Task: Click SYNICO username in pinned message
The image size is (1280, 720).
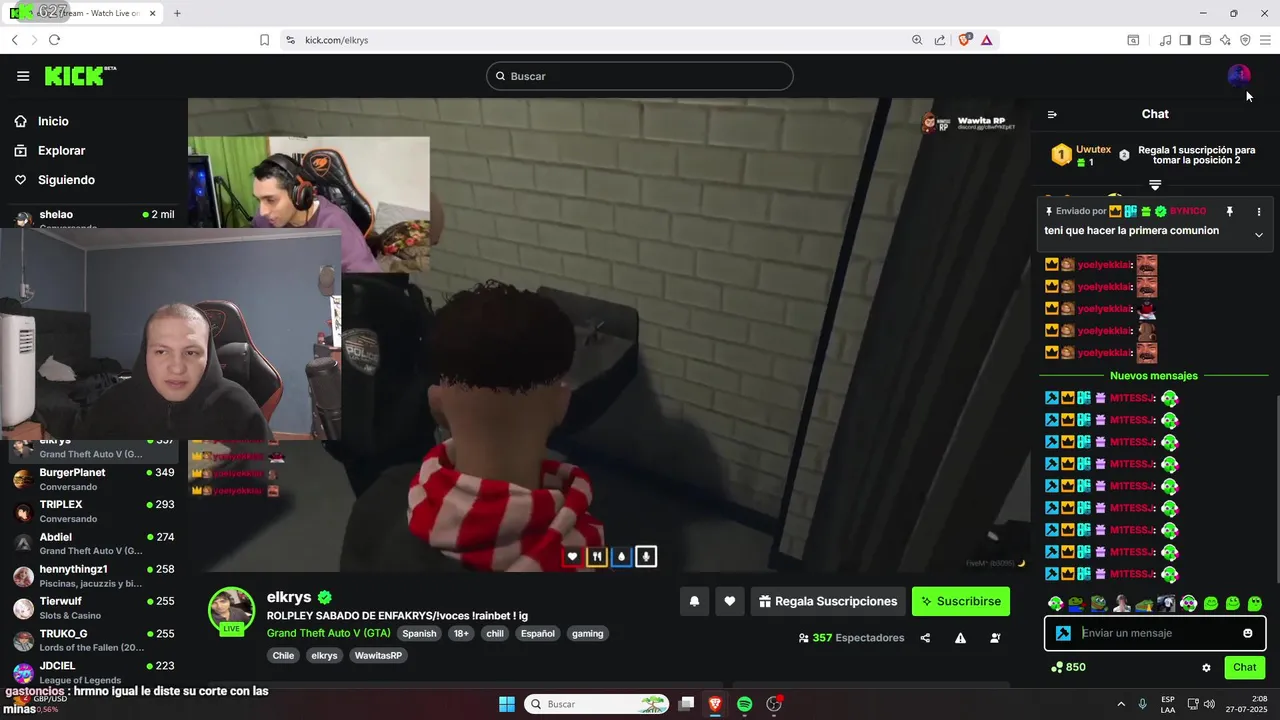Action: point(1188,212)
